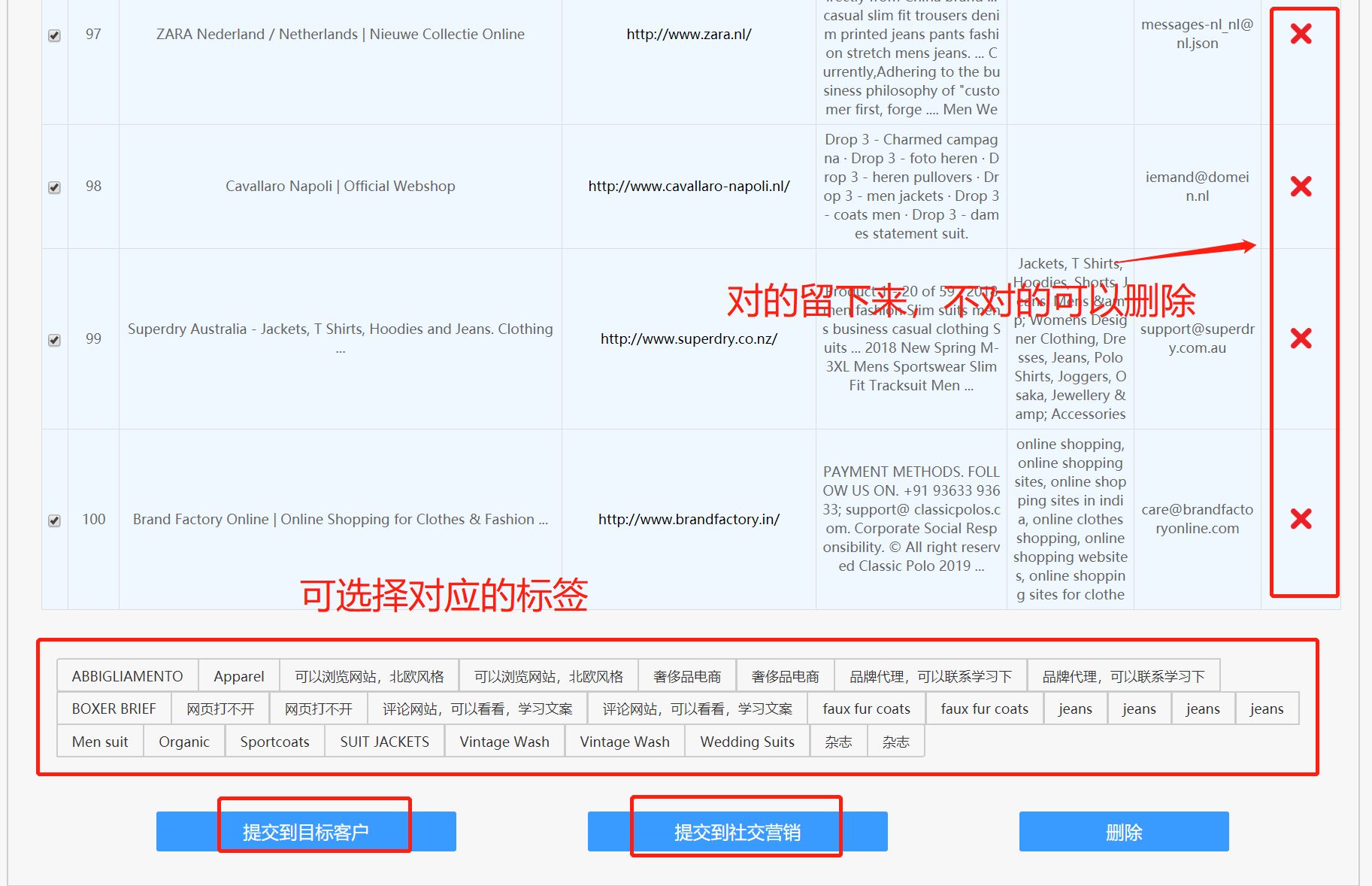Select the ABBIGLIAMENTO tag

127,676
